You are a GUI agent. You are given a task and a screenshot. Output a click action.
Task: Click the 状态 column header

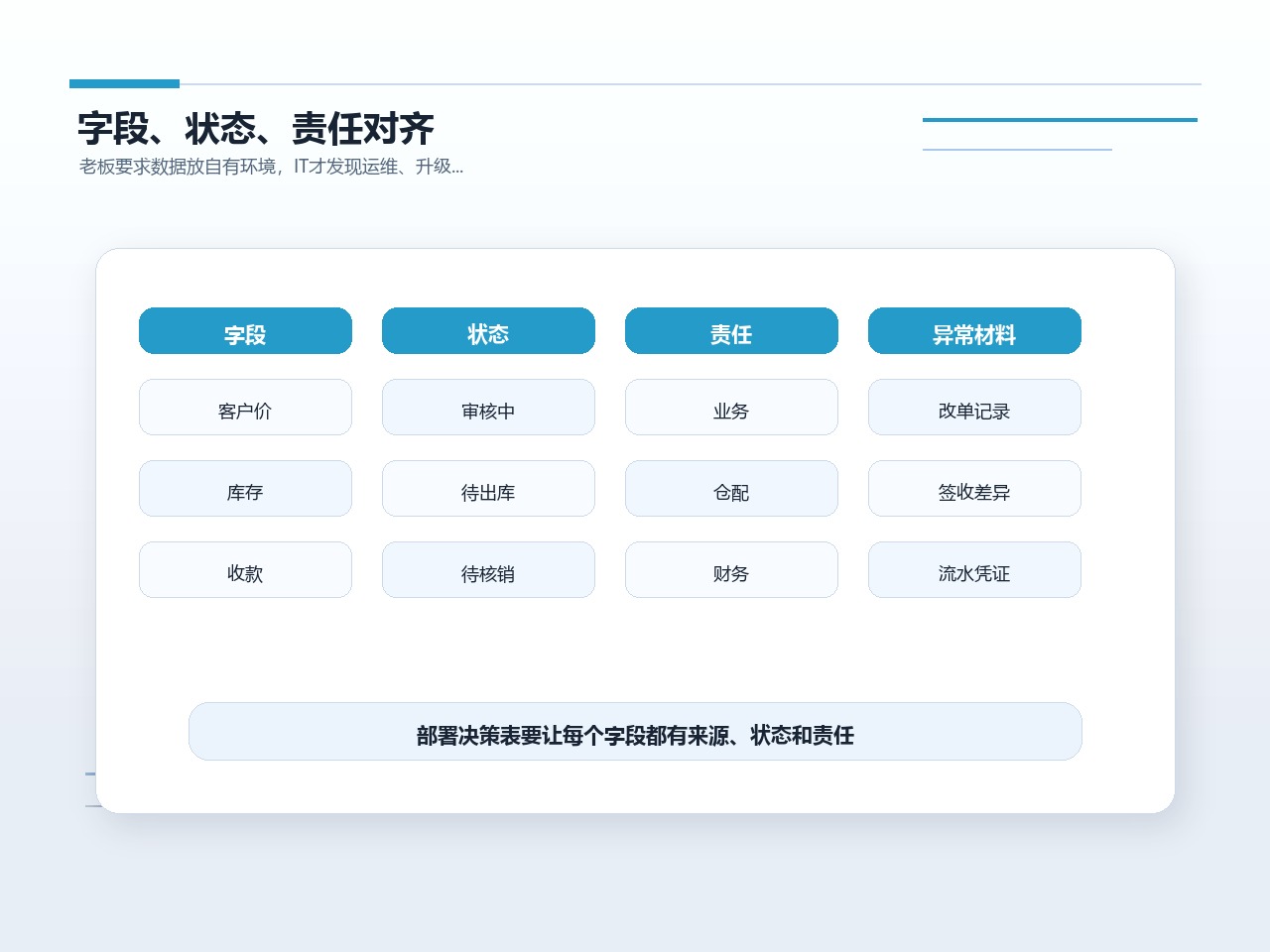(x=488, y=331)
